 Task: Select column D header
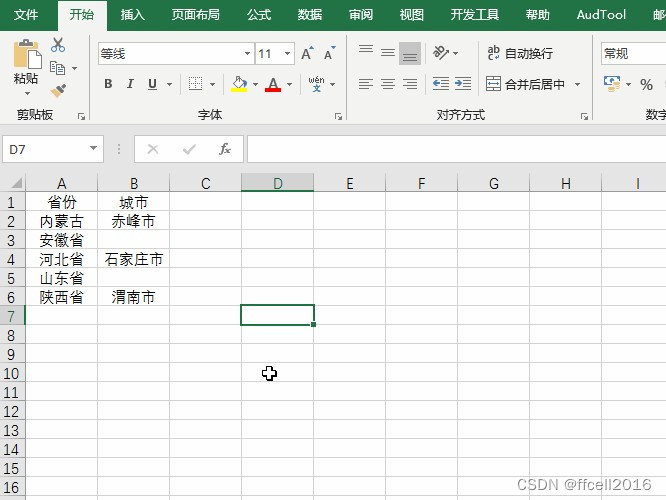[x=277, y=183]
